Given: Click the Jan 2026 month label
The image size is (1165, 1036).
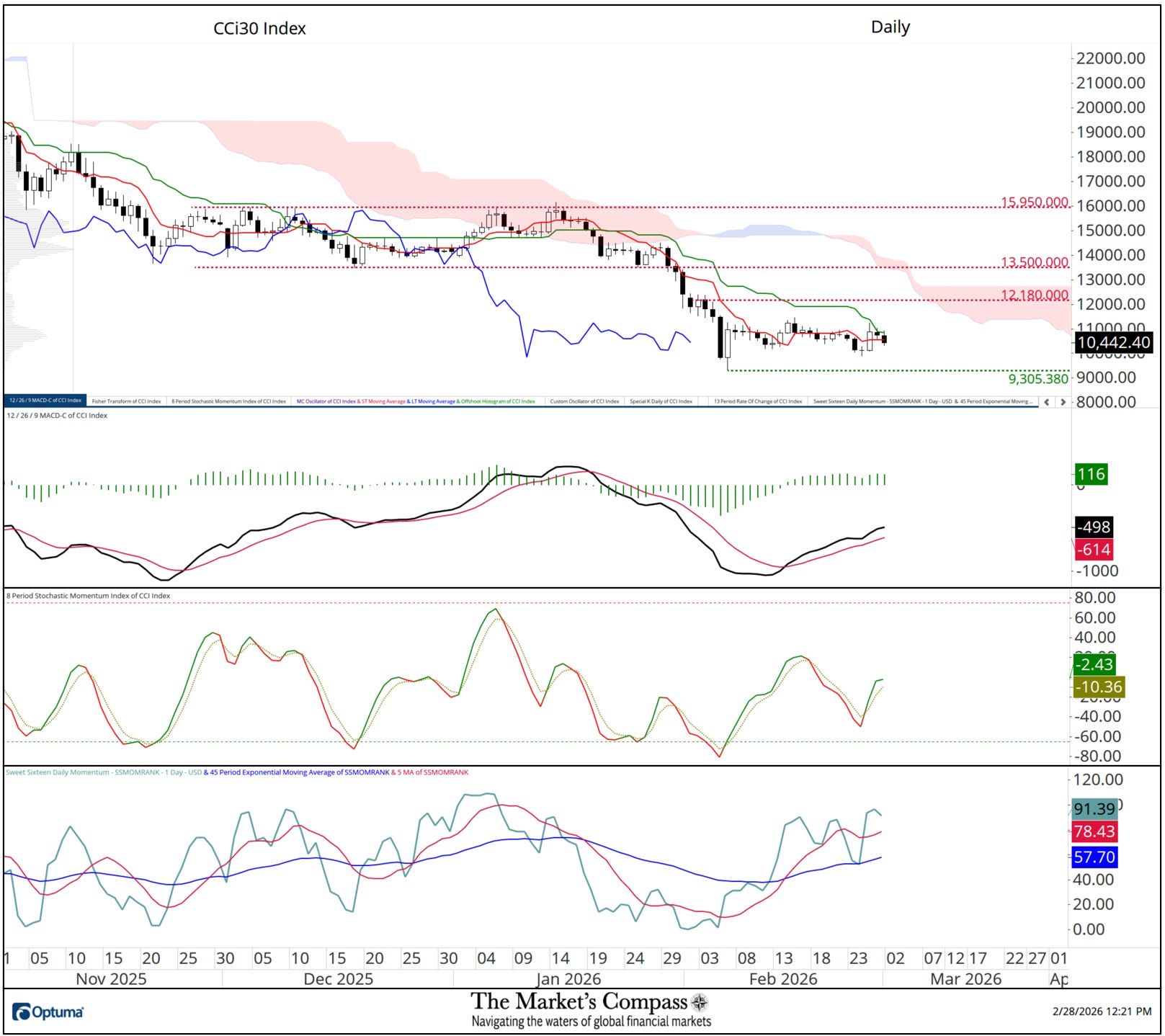Looking at the screenshot, I should click(x=568, y=979).
